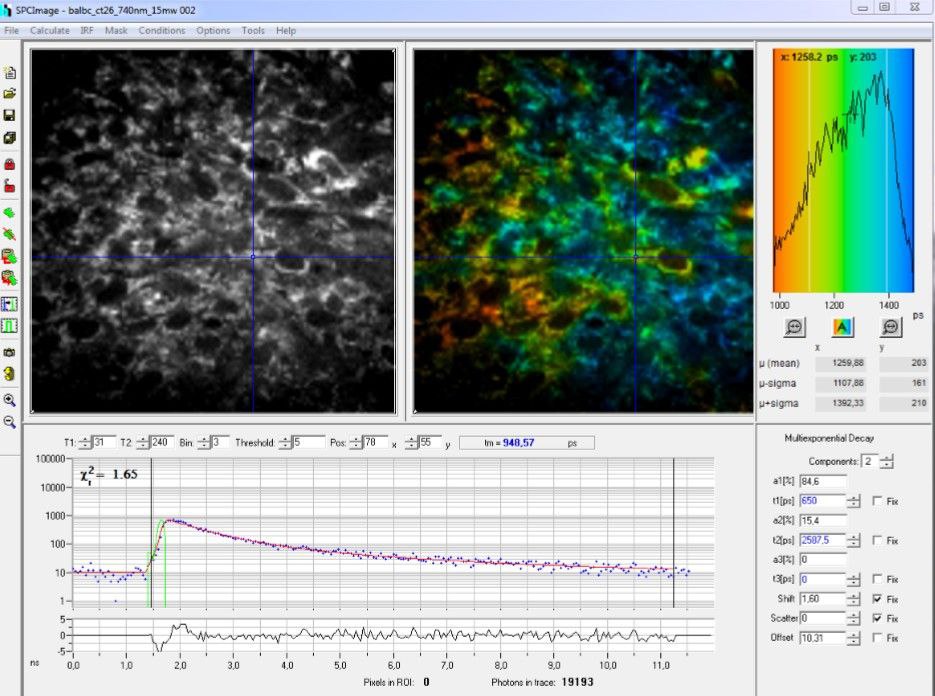Click the camera snapshot icon
Image resolution: width=935 pixels, height=696 pixels.
[x=10, y=353]
